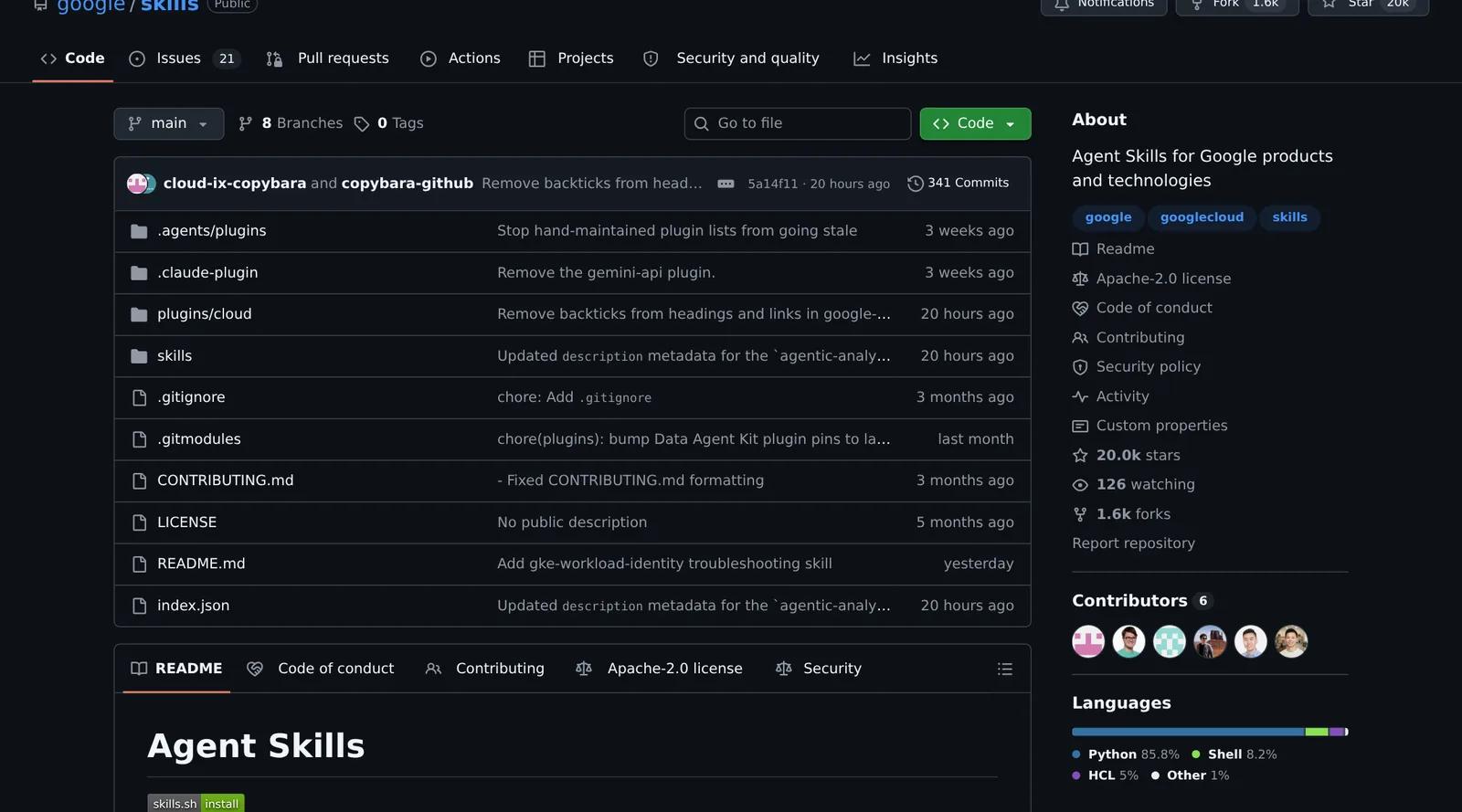Viewport: 1462px width, 812px height.
Task: Click Report repository link
Action: (1133, 543)
